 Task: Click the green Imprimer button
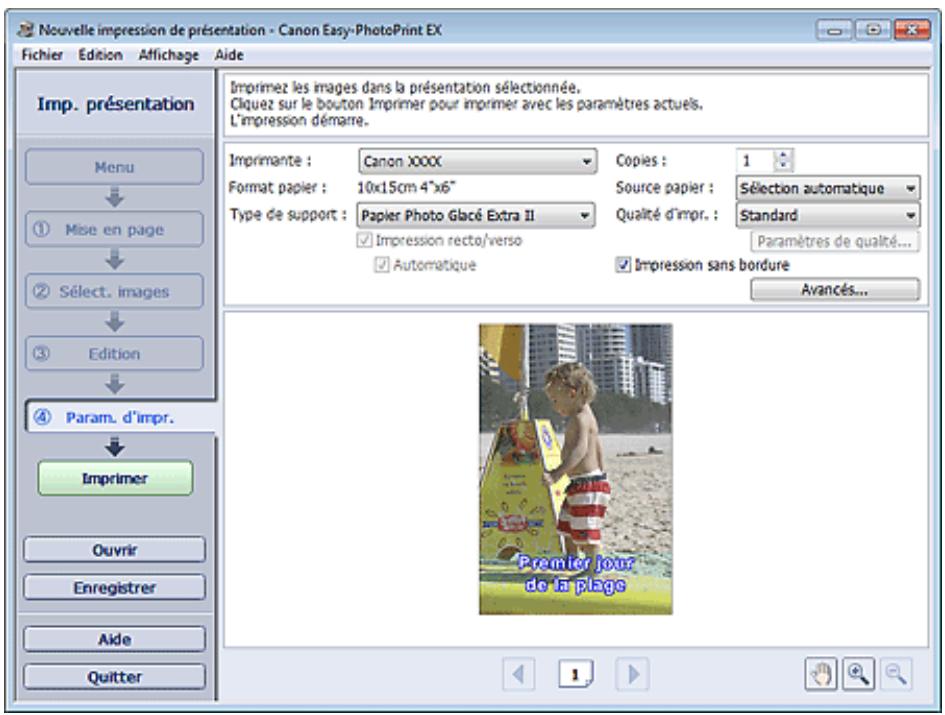[x=115, y=479]
